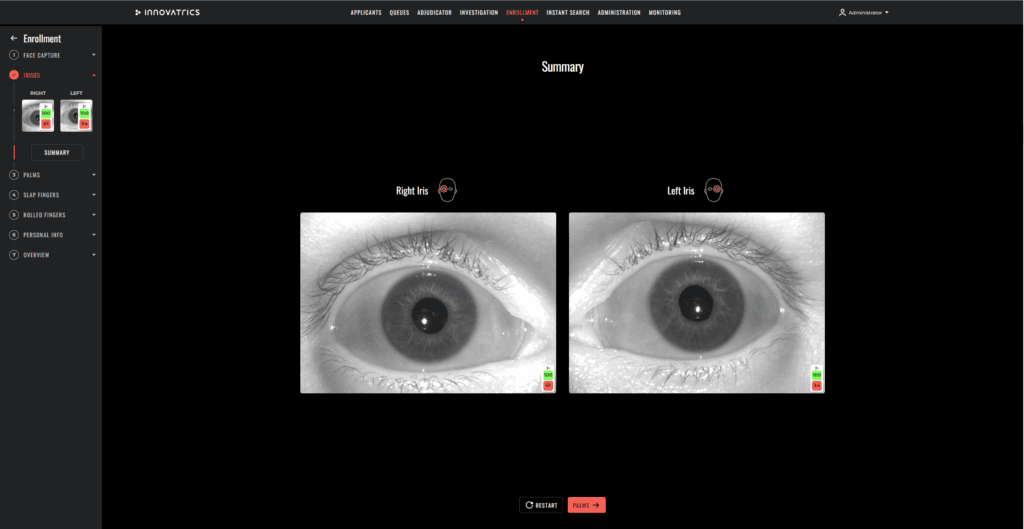
Task: Click the Overview step label
Action: (37, 255)
